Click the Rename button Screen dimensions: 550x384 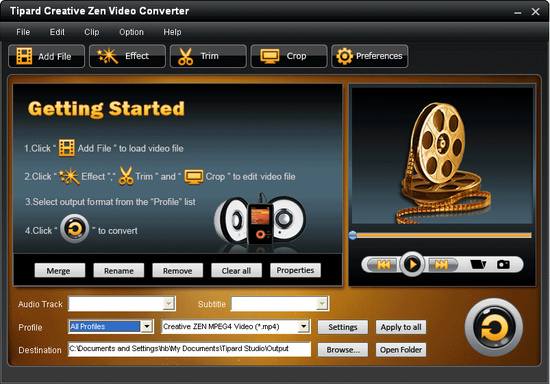point(119,270)
